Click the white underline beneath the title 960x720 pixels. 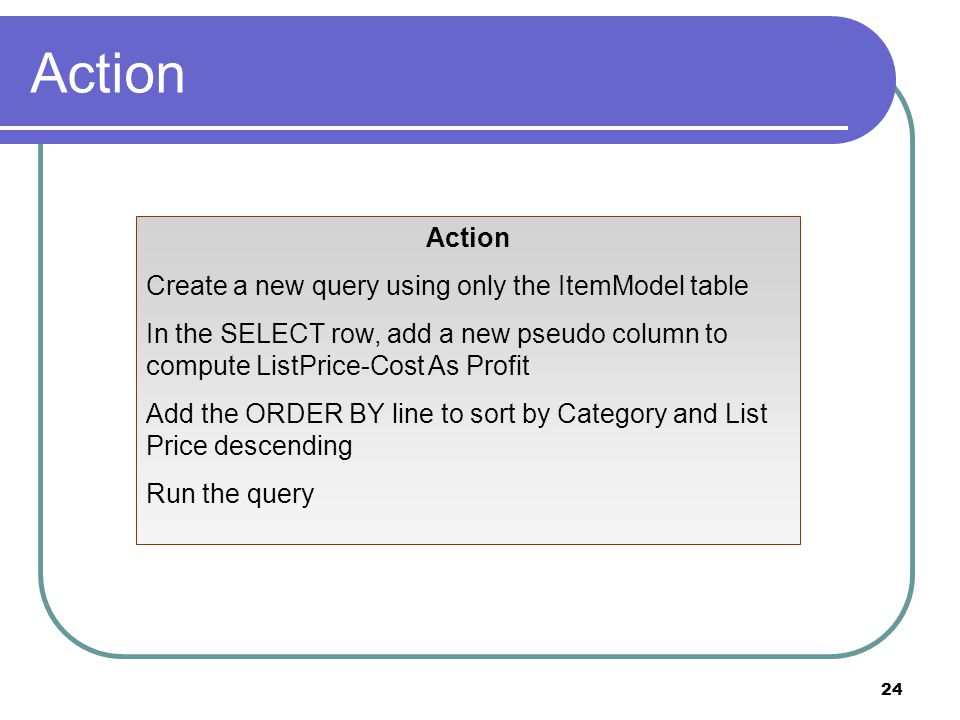click(x=424, y=128)
